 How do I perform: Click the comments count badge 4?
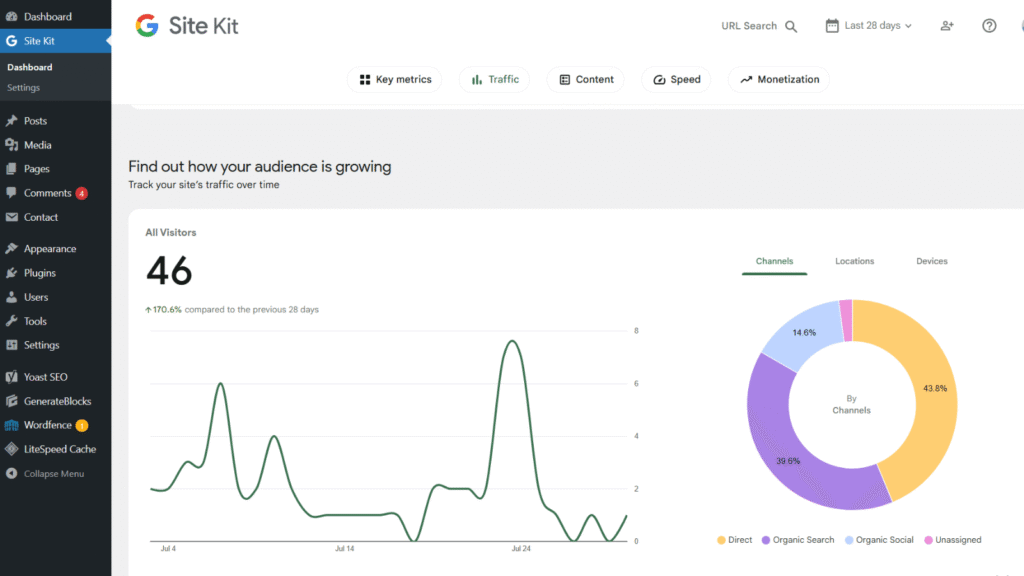[82, 193]
